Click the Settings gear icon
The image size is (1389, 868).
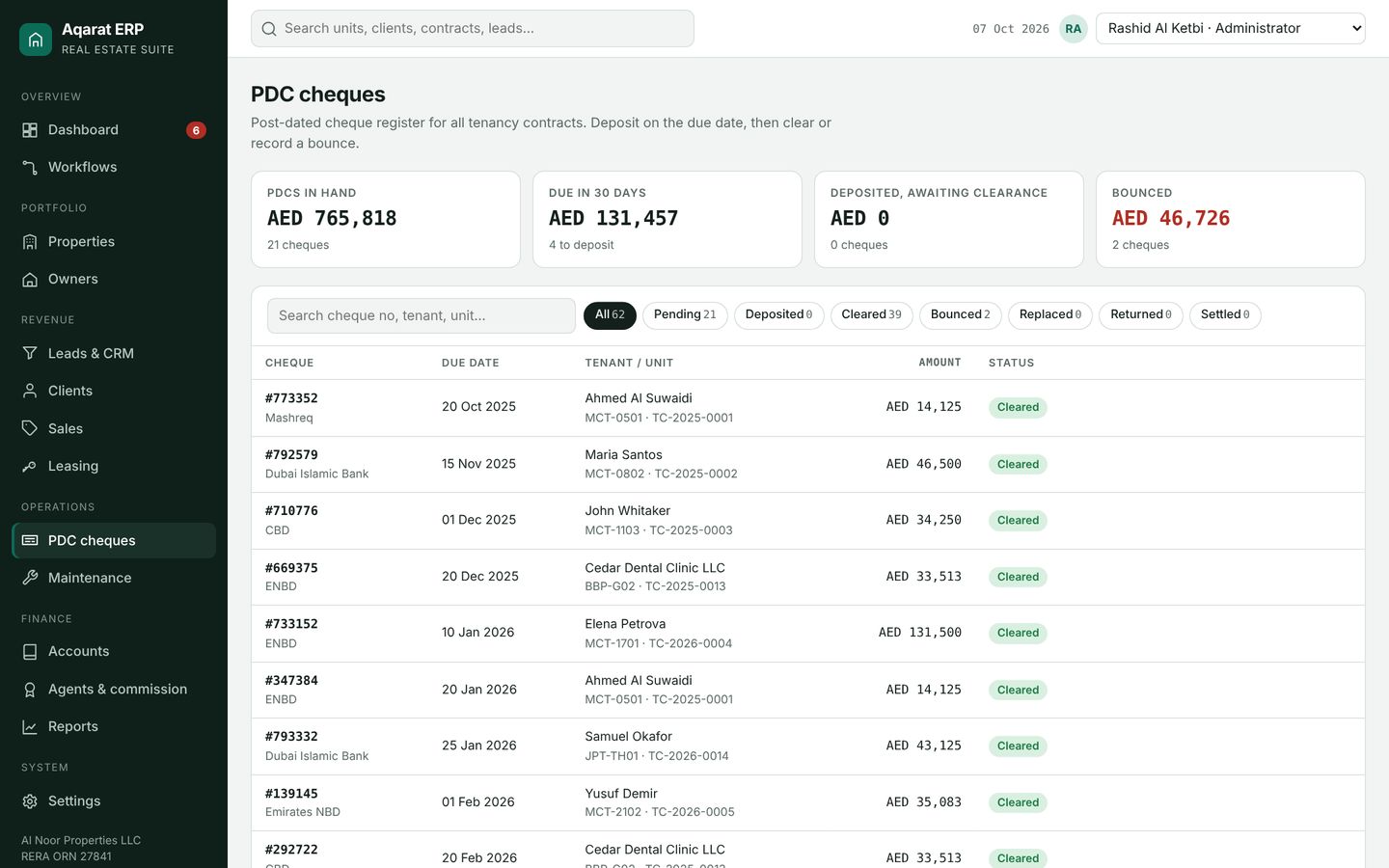30,801
